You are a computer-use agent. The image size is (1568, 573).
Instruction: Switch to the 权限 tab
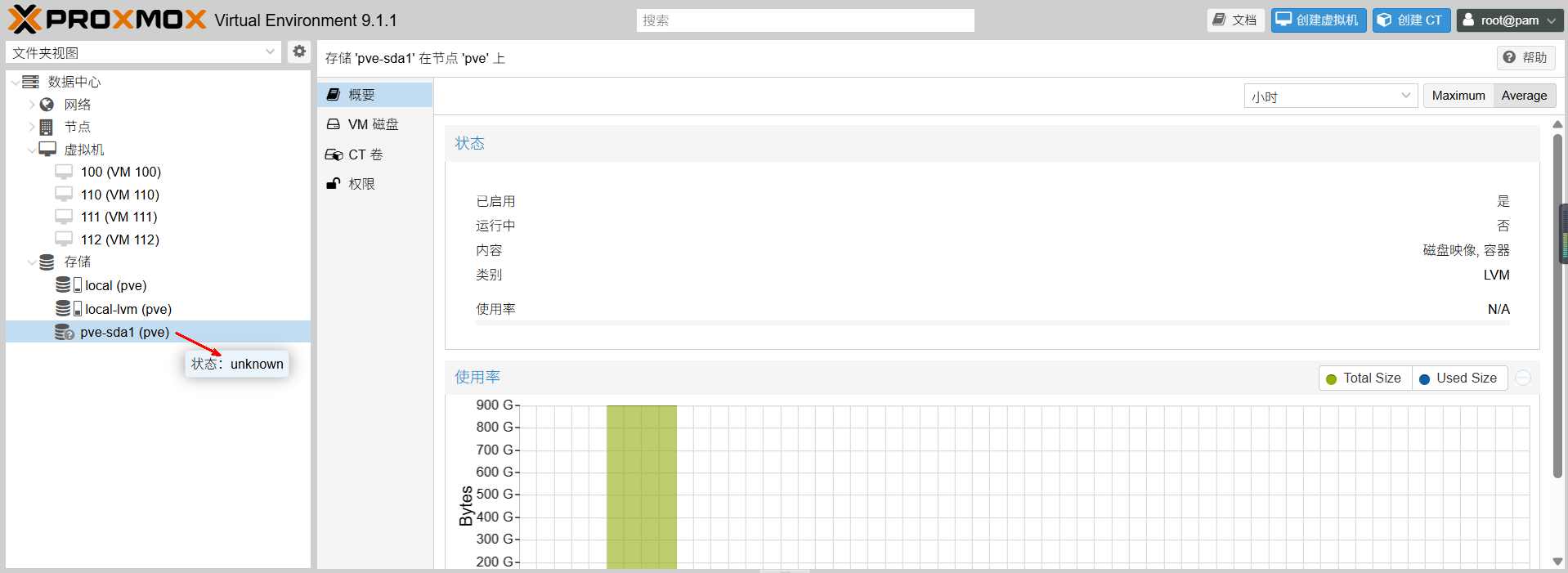point(361,184)
